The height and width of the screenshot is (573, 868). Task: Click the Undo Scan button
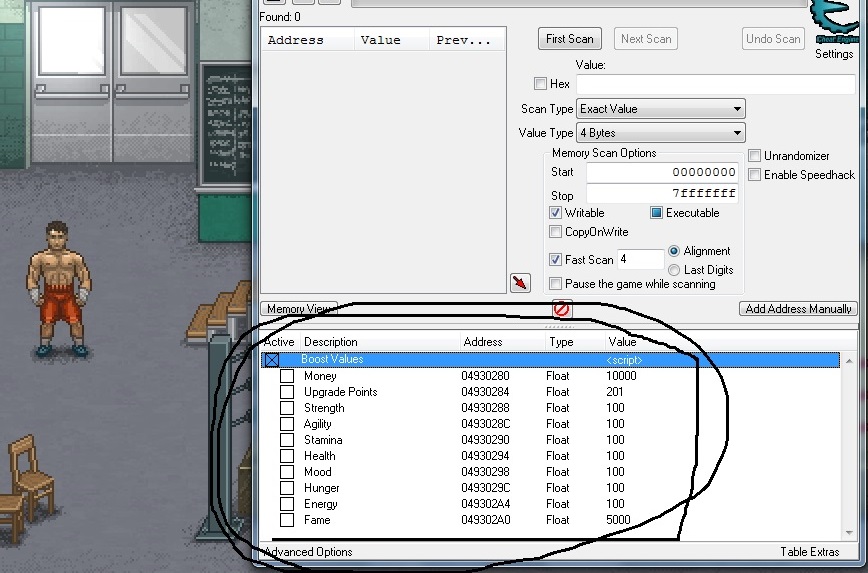pos(773,39)
